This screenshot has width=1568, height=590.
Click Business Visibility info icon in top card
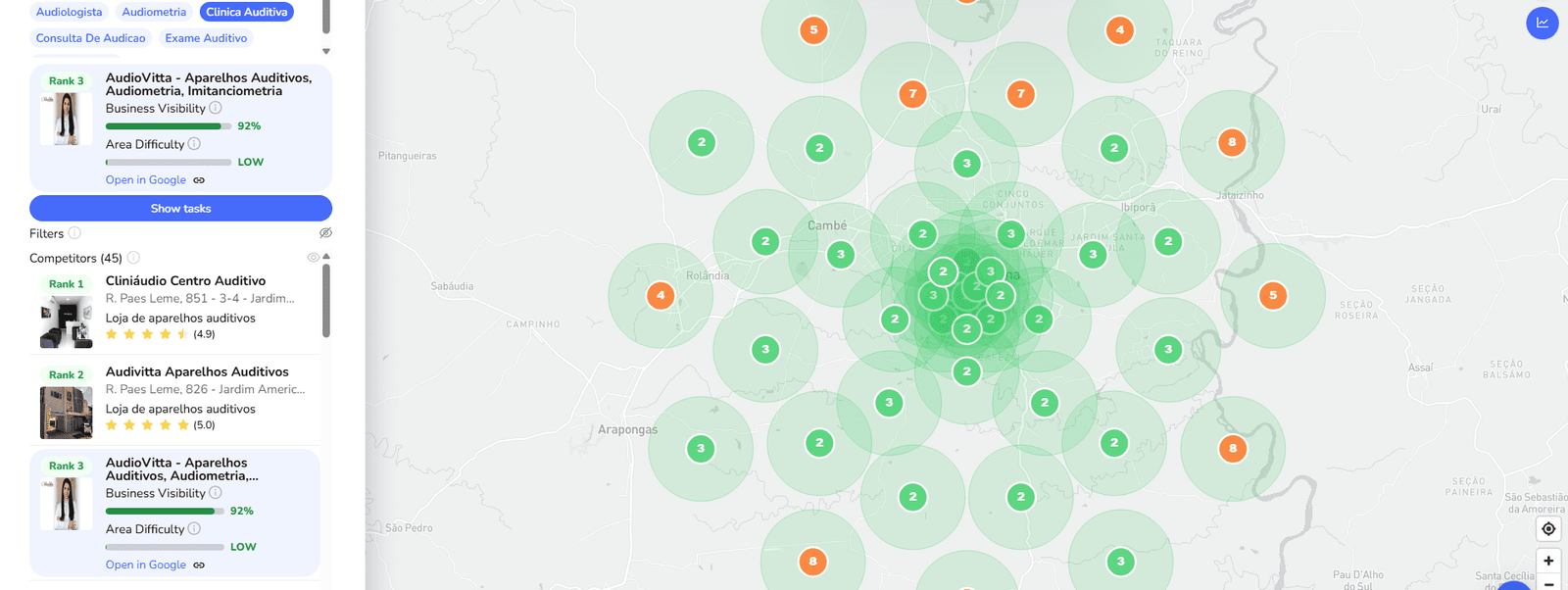[216, 108]
